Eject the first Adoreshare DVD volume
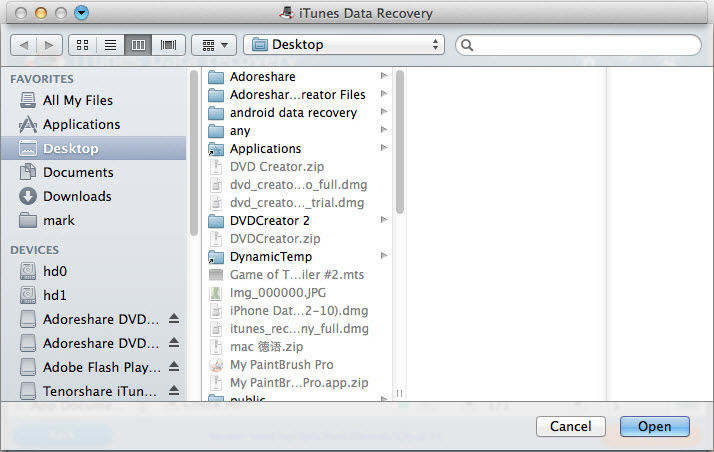714x452 pixels. pyautogui.click(x=173, y=319)
